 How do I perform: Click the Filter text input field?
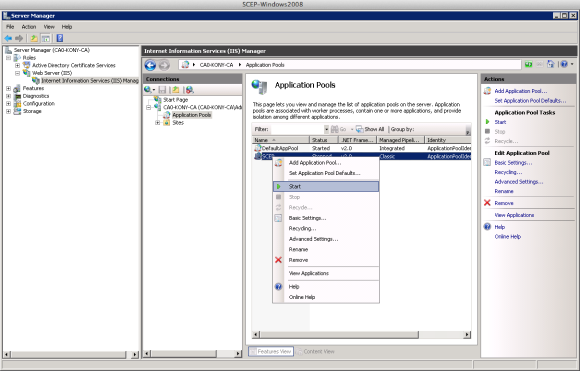297,129
